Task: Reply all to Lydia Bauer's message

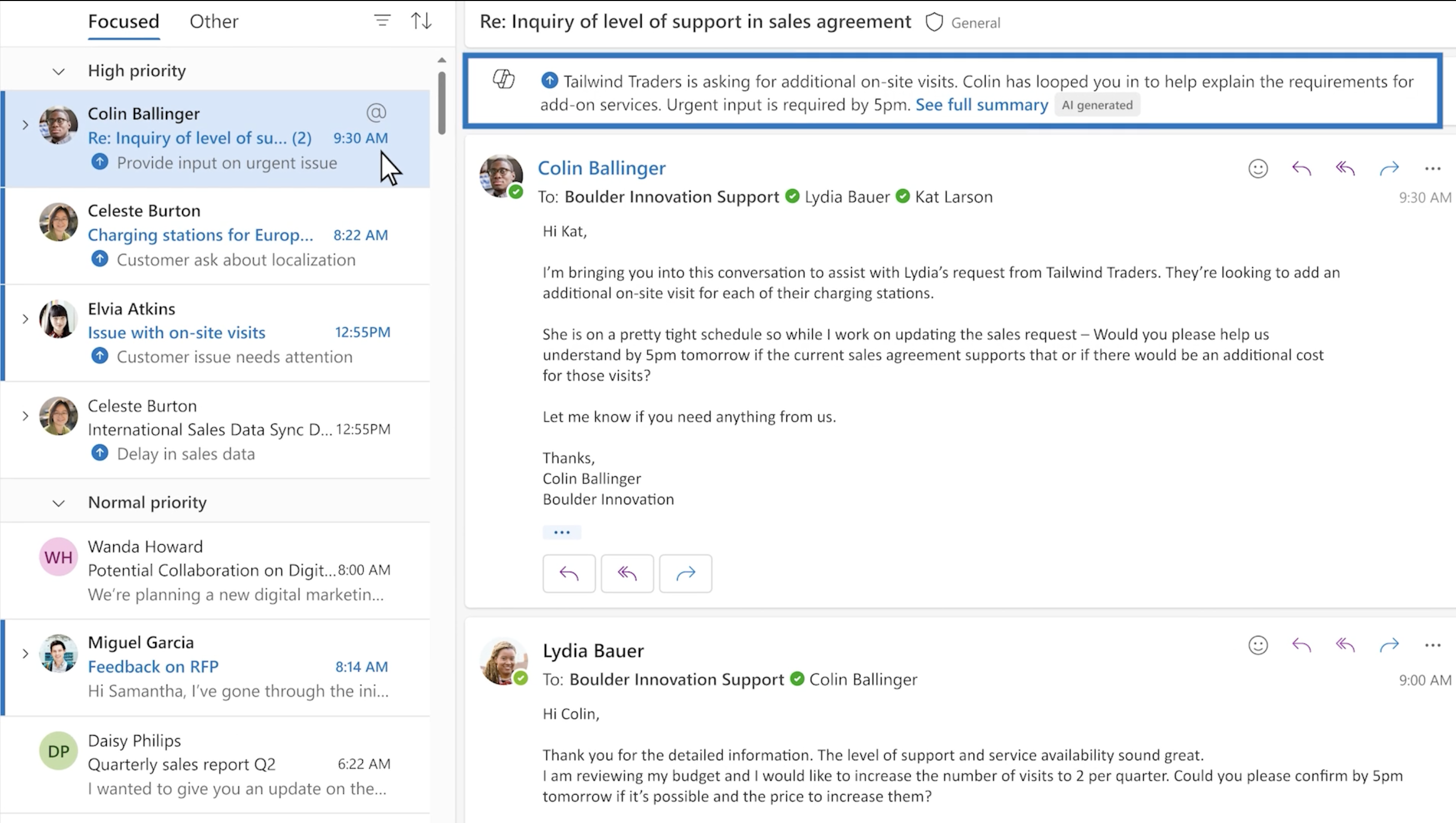Action: click(1345, 645)
